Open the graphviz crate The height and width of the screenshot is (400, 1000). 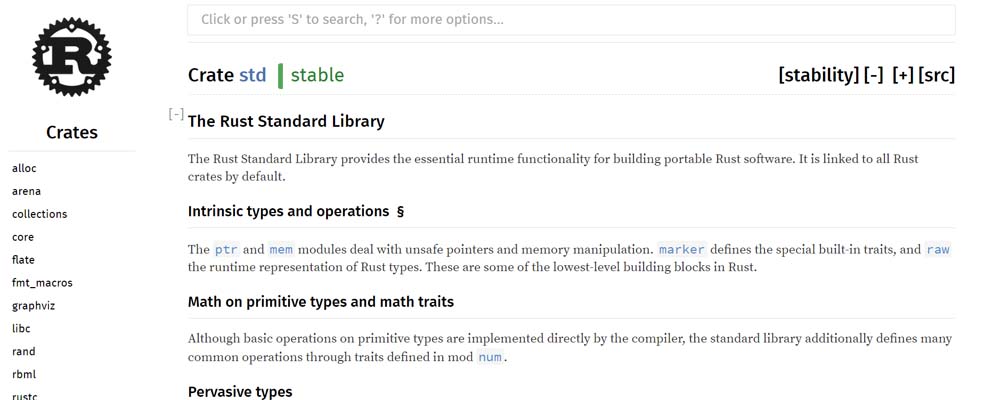click(x=32, y=306)
